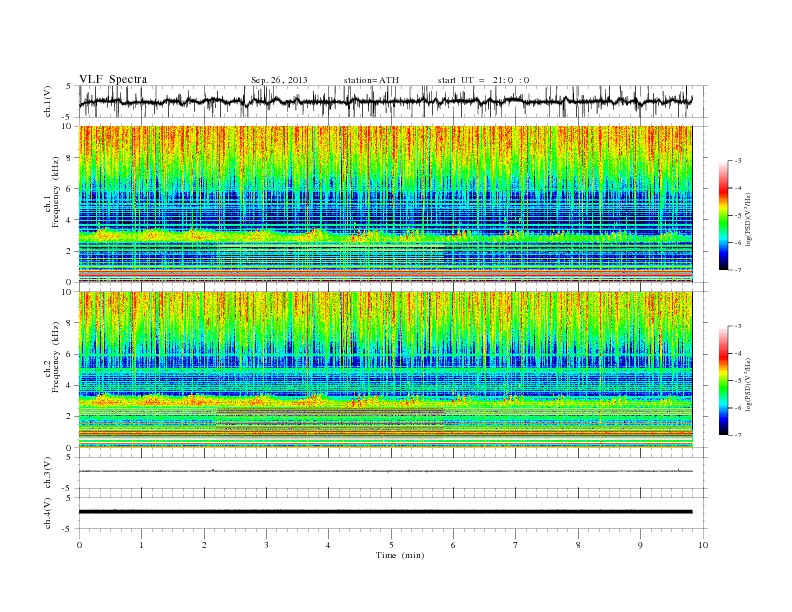Click the '-7' tick on the lower colorbar

tap(738, 435)
